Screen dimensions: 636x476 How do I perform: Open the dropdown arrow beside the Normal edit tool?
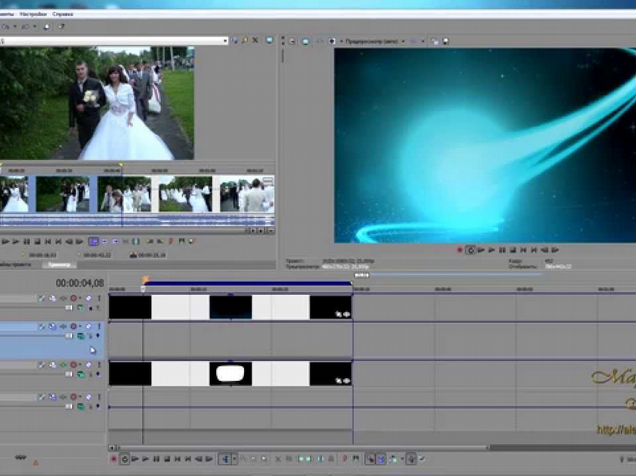pos(234,459)
